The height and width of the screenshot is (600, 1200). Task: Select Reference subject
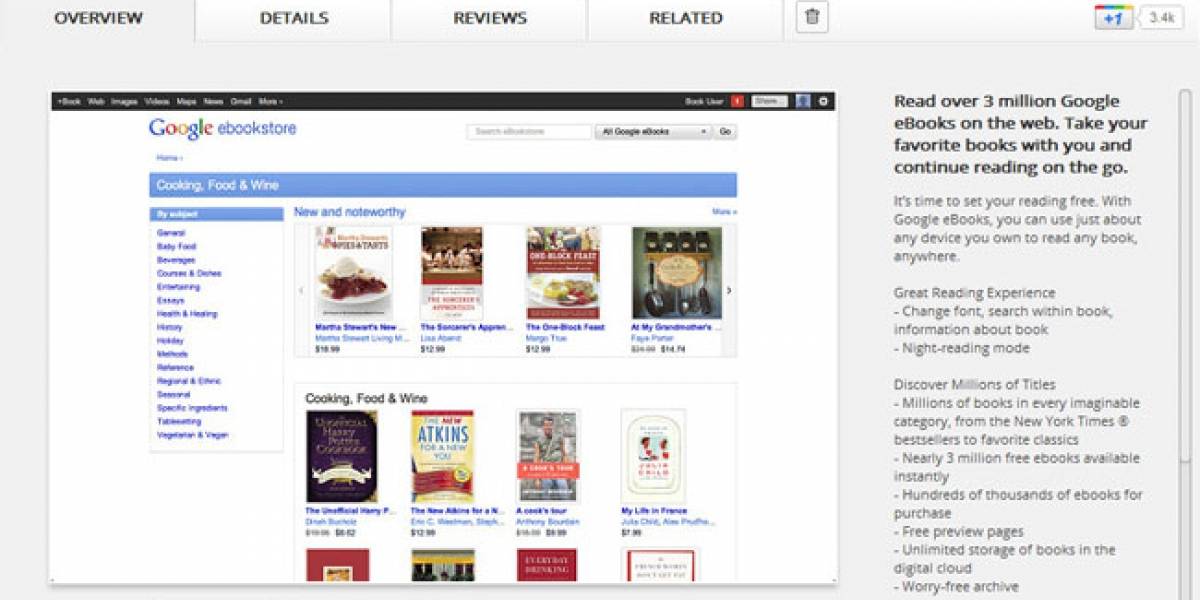click(x=175, y=368)
